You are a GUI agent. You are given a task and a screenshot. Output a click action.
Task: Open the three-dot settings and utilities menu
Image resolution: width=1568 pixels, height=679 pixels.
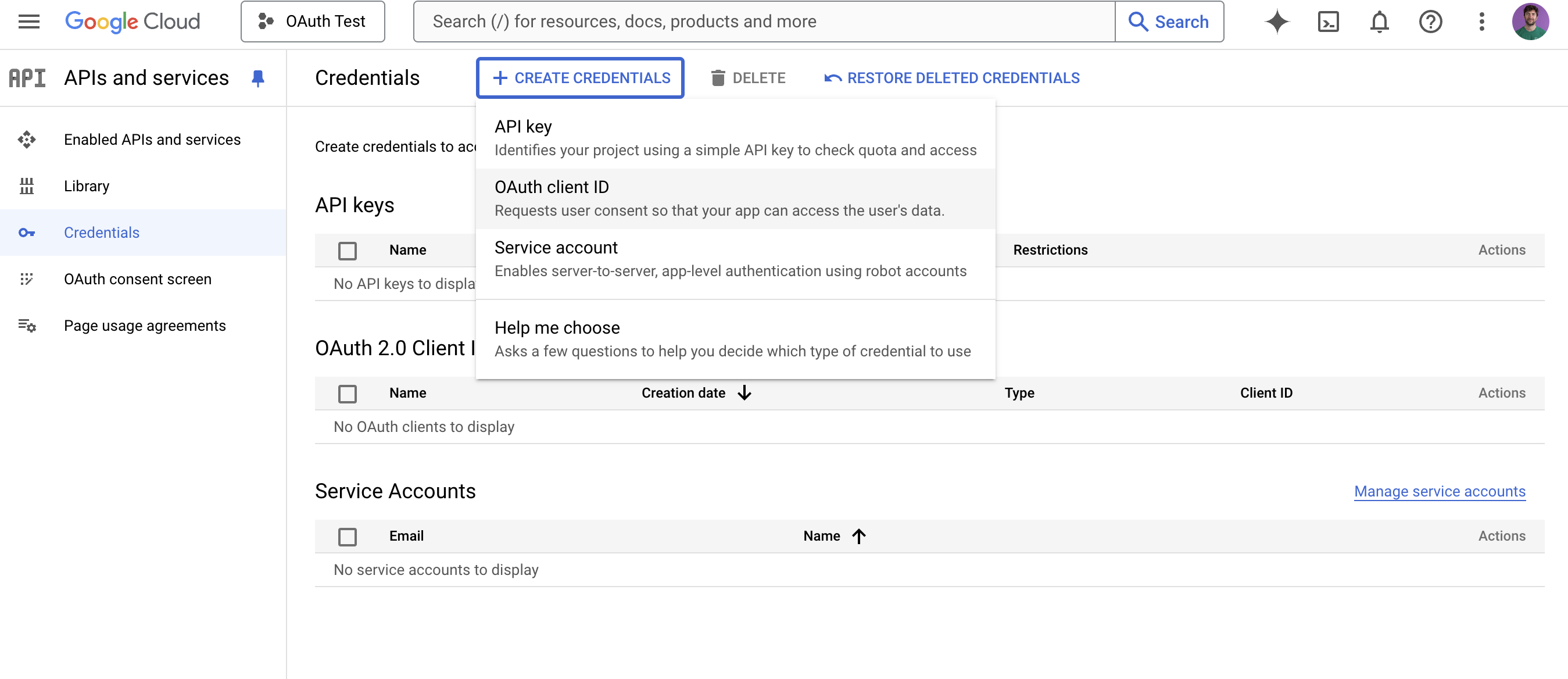[x=1481, y=22]
